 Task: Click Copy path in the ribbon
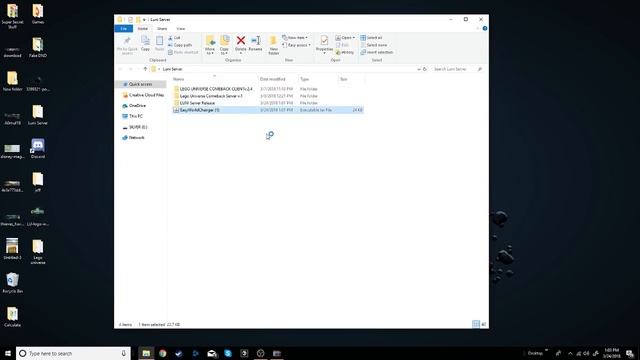tap(180, 45)
